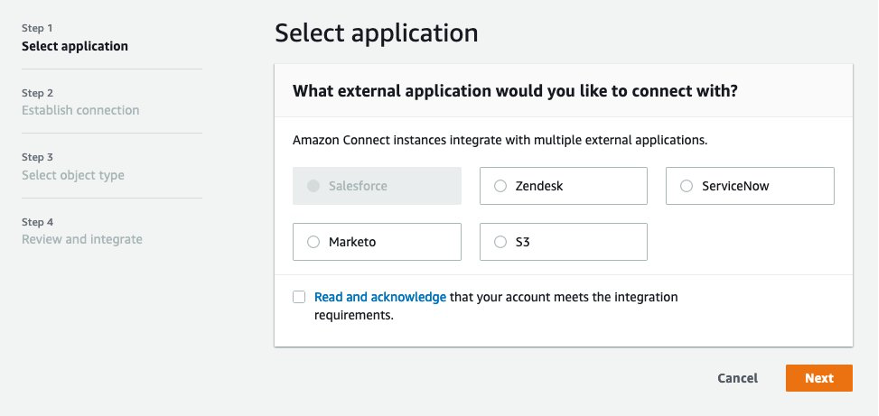879x416 pixels.
Task: Choose ServiceNow as the external application
Action: (x=686, y=186)
